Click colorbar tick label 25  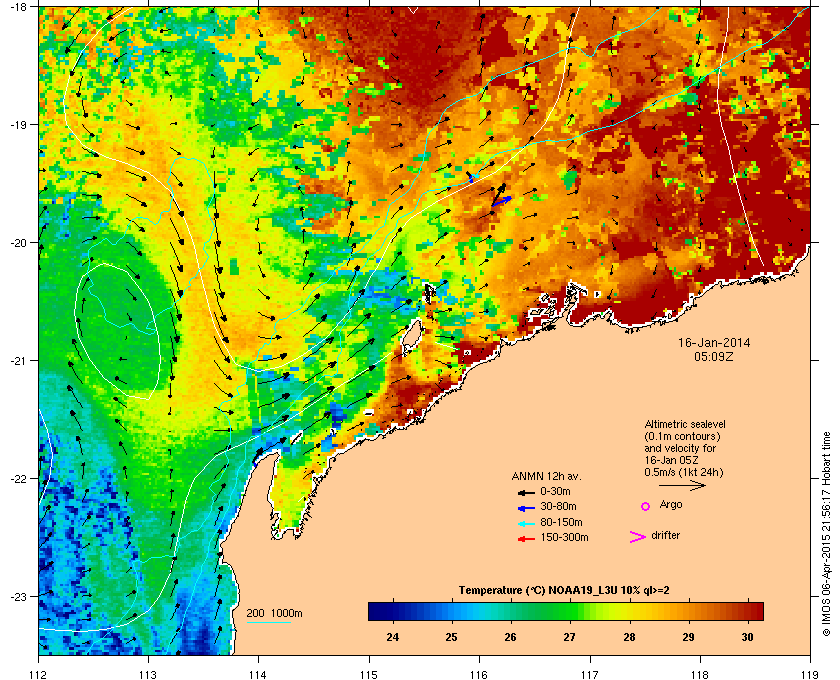tap(452, 637)
